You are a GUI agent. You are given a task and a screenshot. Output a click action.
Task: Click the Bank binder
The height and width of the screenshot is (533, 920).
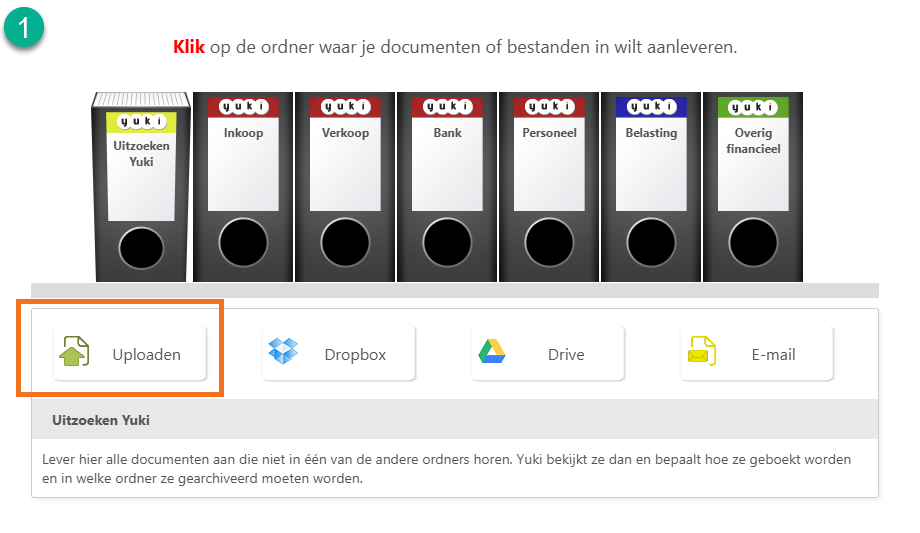coord(447,187)
